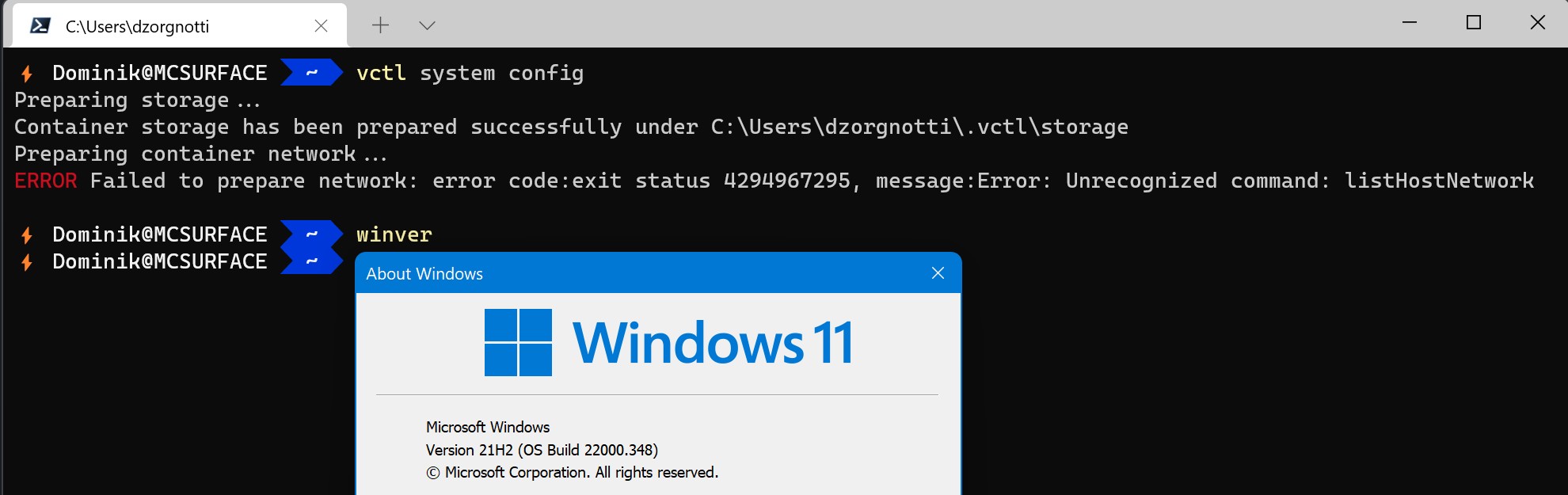Click the blue tilde prompt segment after Dominik@MCSURFACE
Image resolution: width=1568 pixels, height=495 pixels.
point(310,72)
